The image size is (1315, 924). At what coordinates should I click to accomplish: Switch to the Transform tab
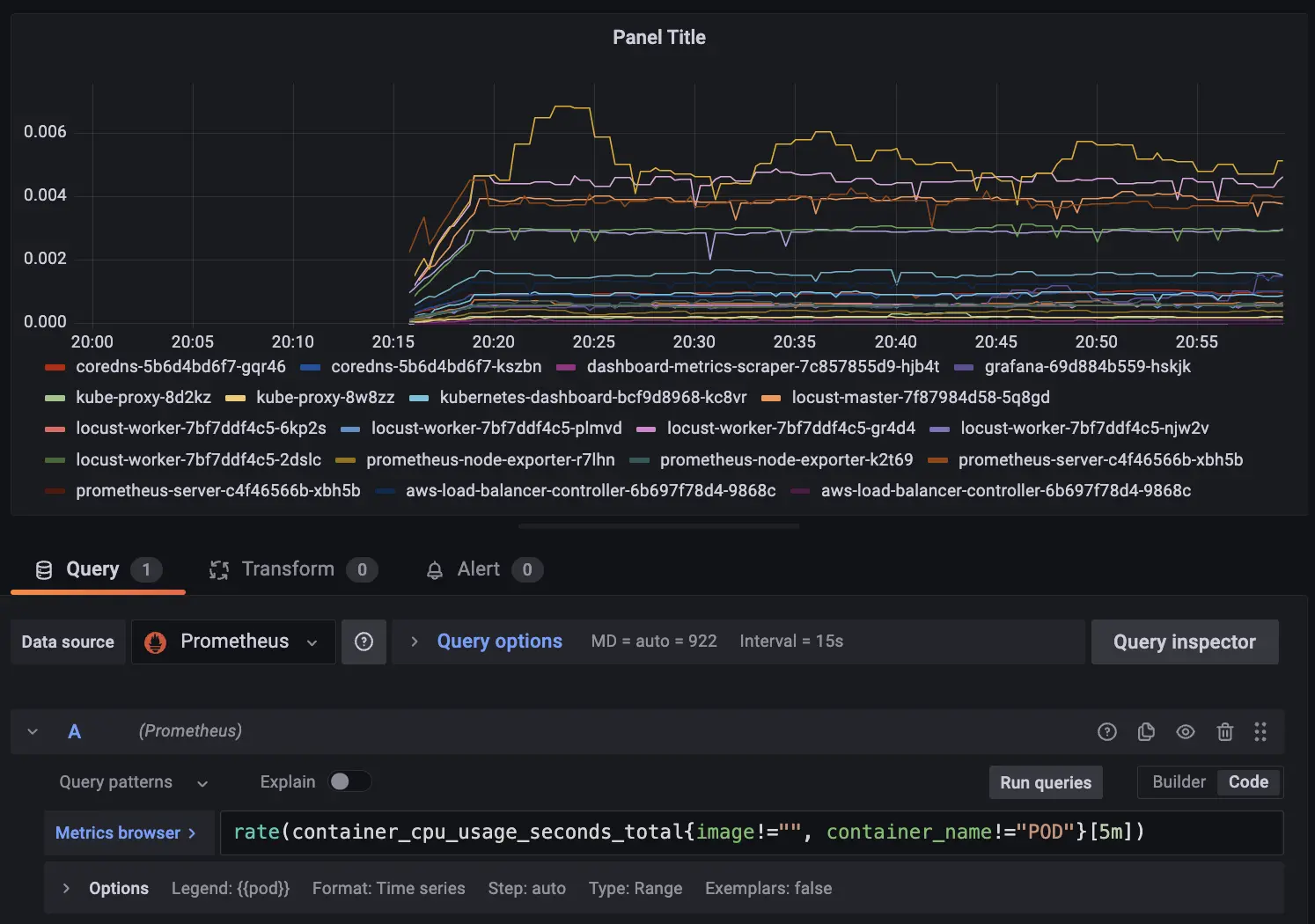click(288, 569)
